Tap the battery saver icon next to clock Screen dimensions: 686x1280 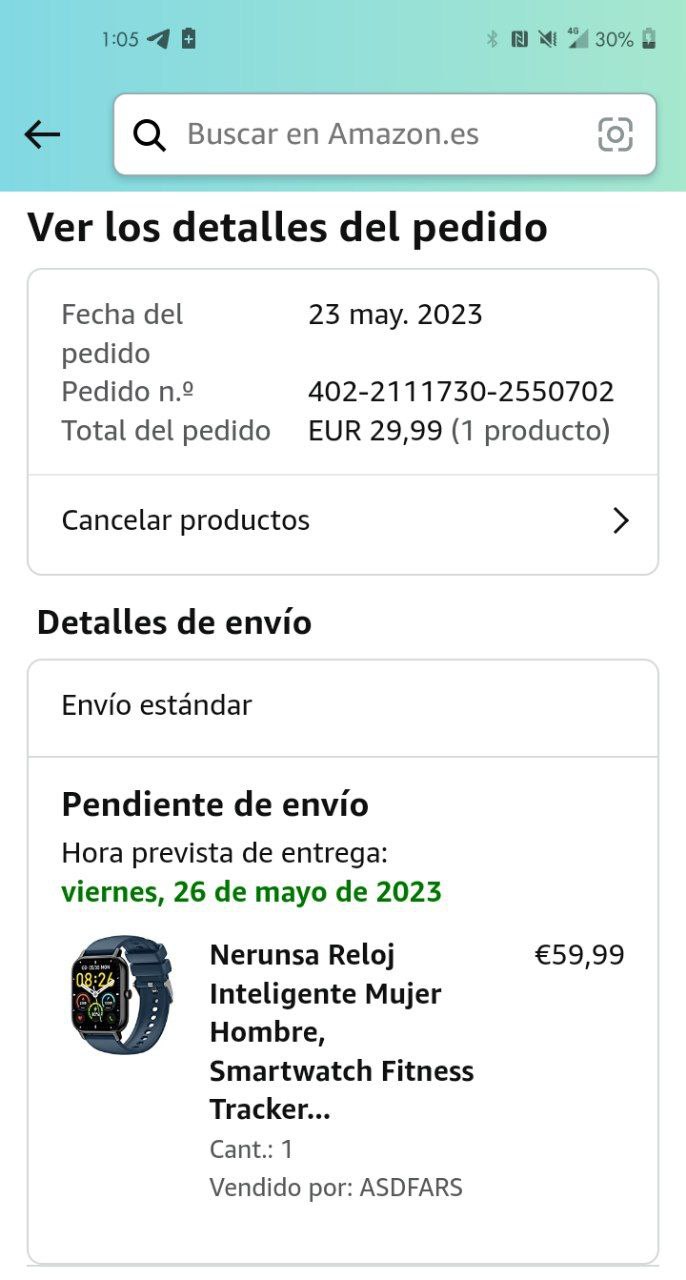point(188,40)
